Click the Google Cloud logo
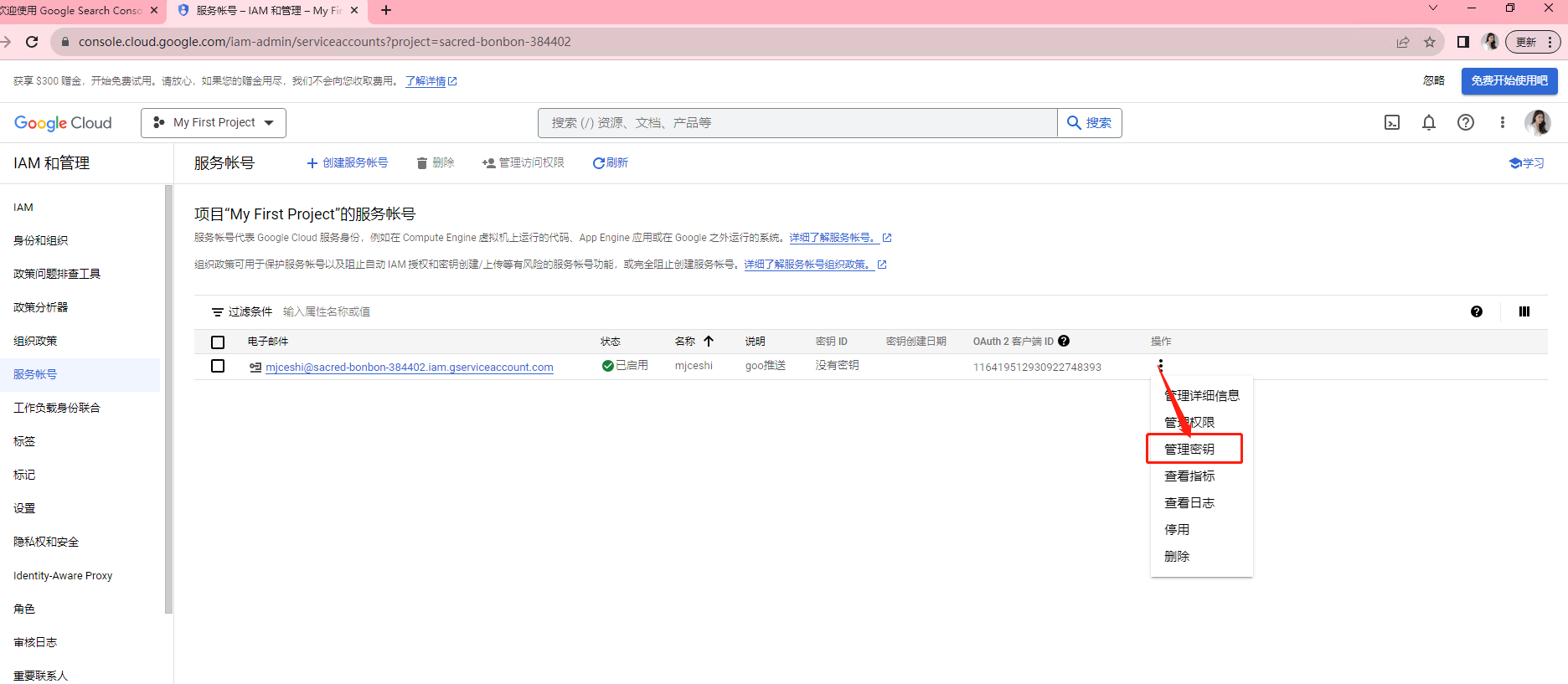This screenshot has height=684, width=1568. tap(63, 123)
